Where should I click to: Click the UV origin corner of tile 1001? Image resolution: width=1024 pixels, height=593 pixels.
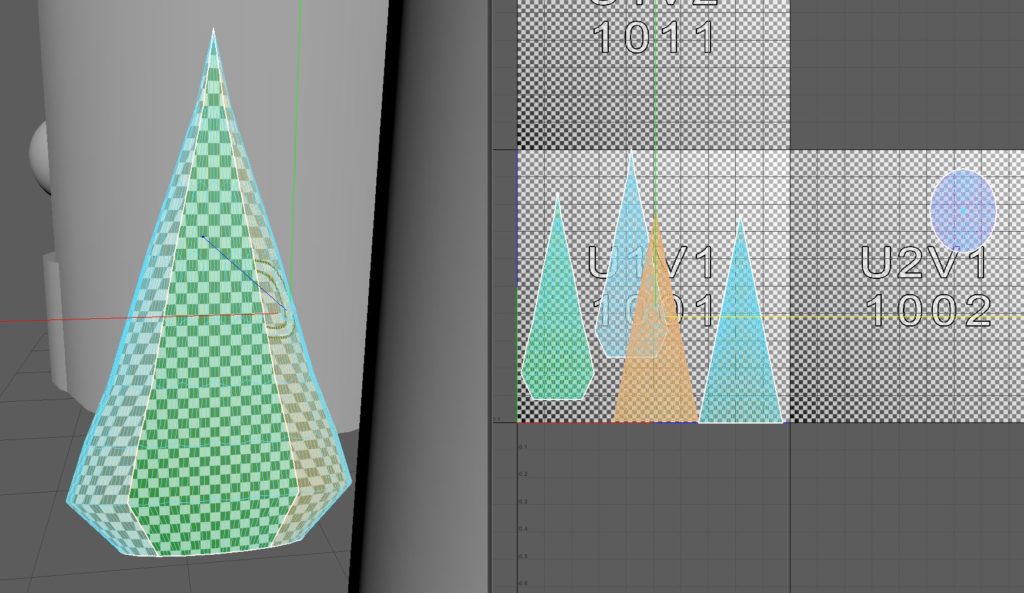pyautogui.click(x=517, y=422)
